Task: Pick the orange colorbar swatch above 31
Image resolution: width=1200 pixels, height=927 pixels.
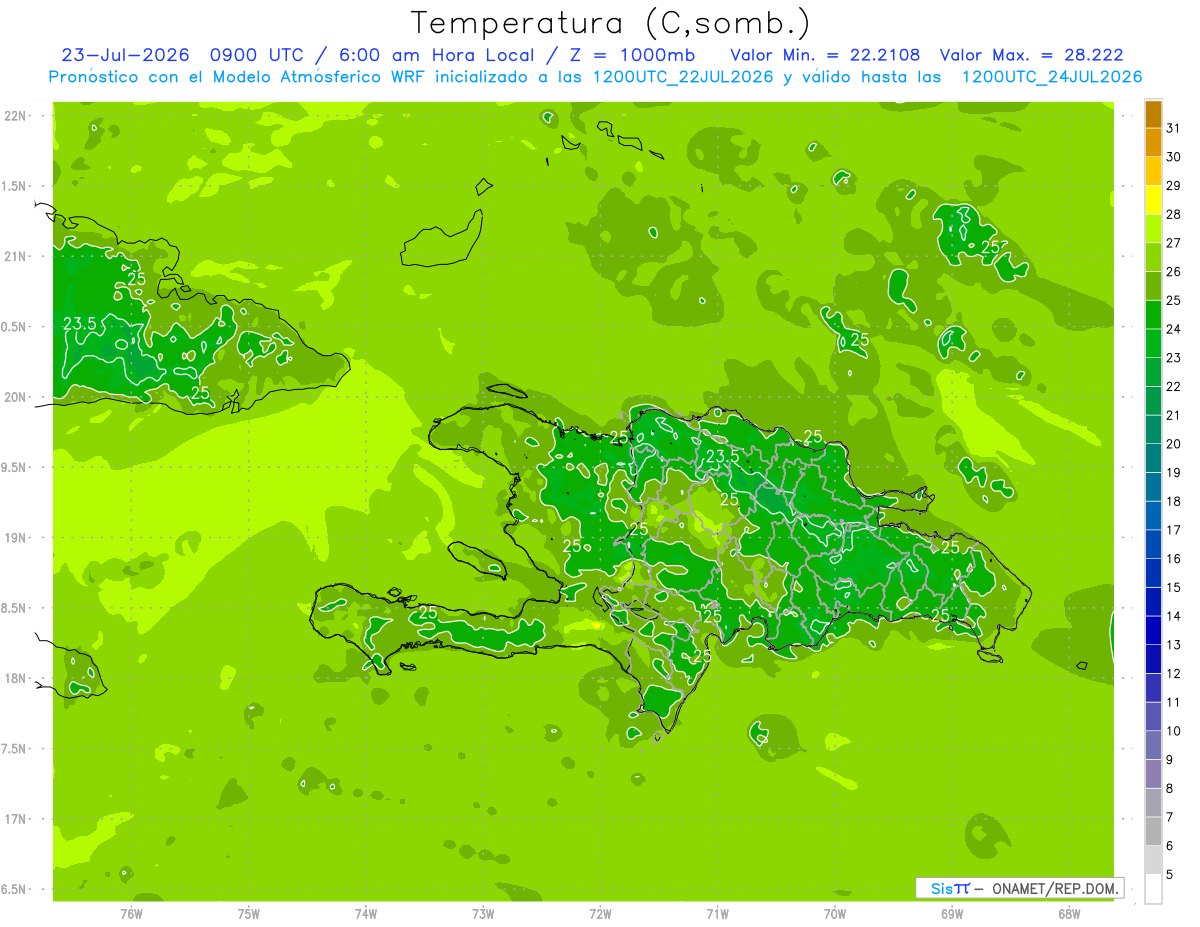Action: click(1153, 114)
